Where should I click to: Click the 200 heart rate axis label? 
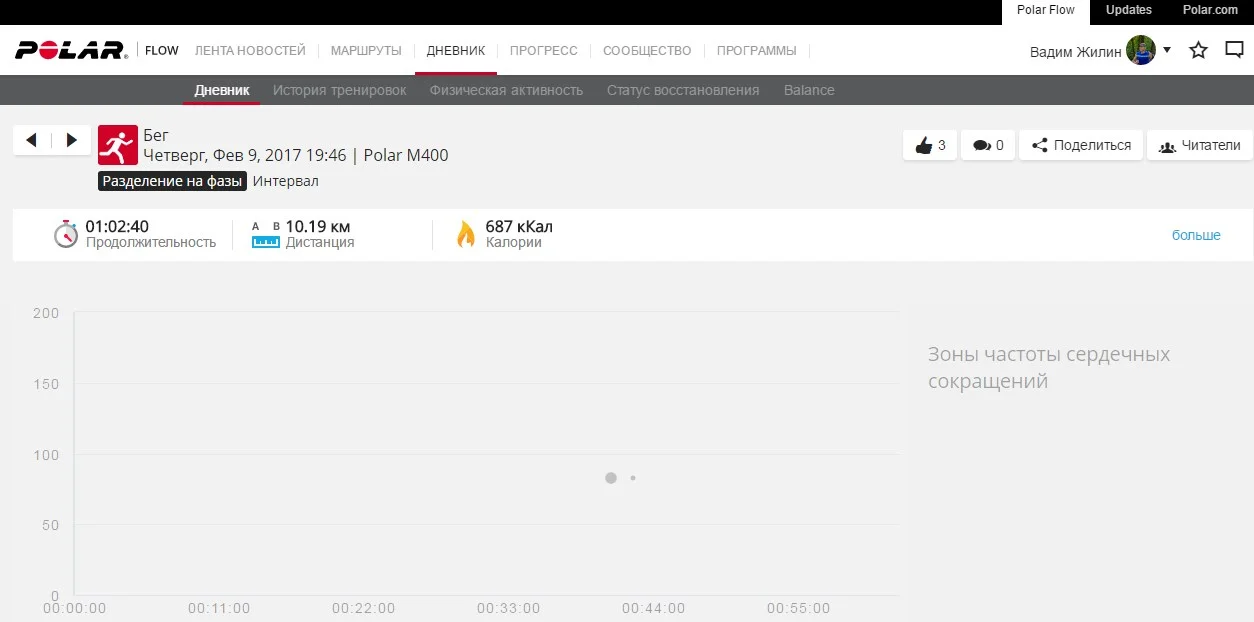pos(46,313)
